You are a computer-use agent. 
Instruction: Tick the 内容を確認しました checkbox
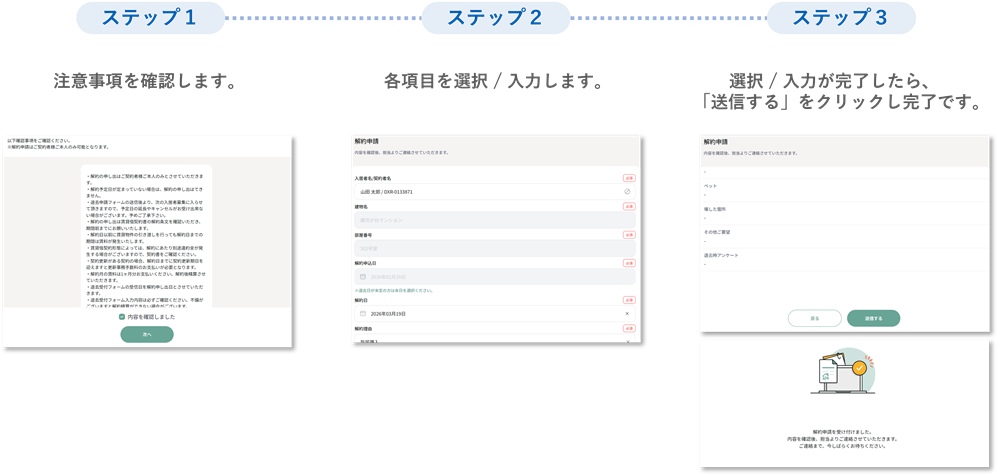122,316
